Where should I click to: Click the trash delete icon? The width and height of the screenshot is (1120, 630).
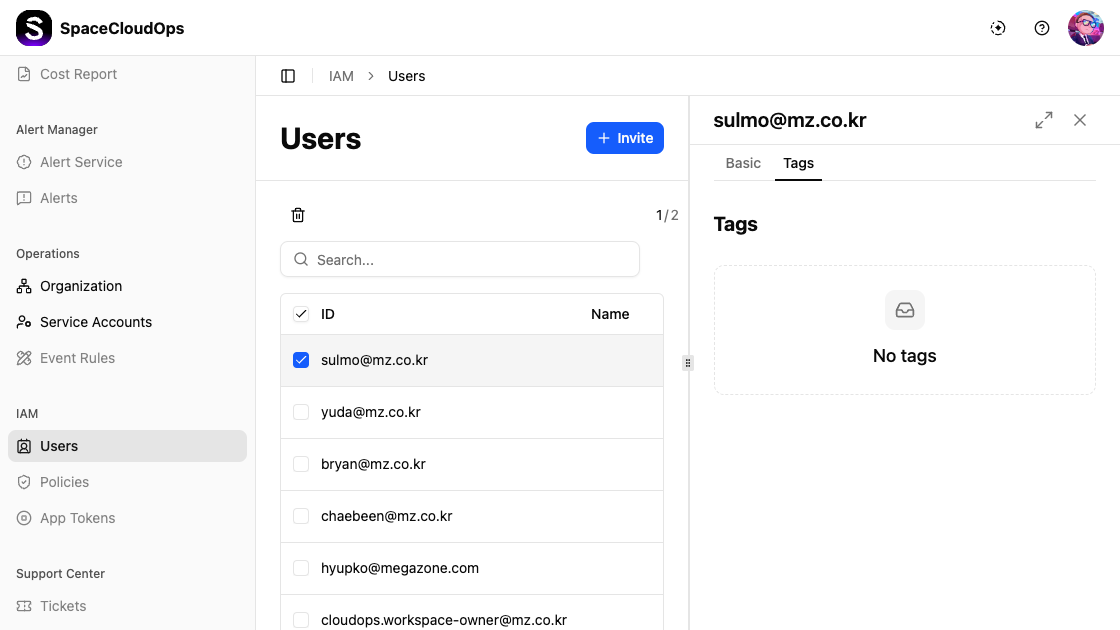tap(298, 215)
